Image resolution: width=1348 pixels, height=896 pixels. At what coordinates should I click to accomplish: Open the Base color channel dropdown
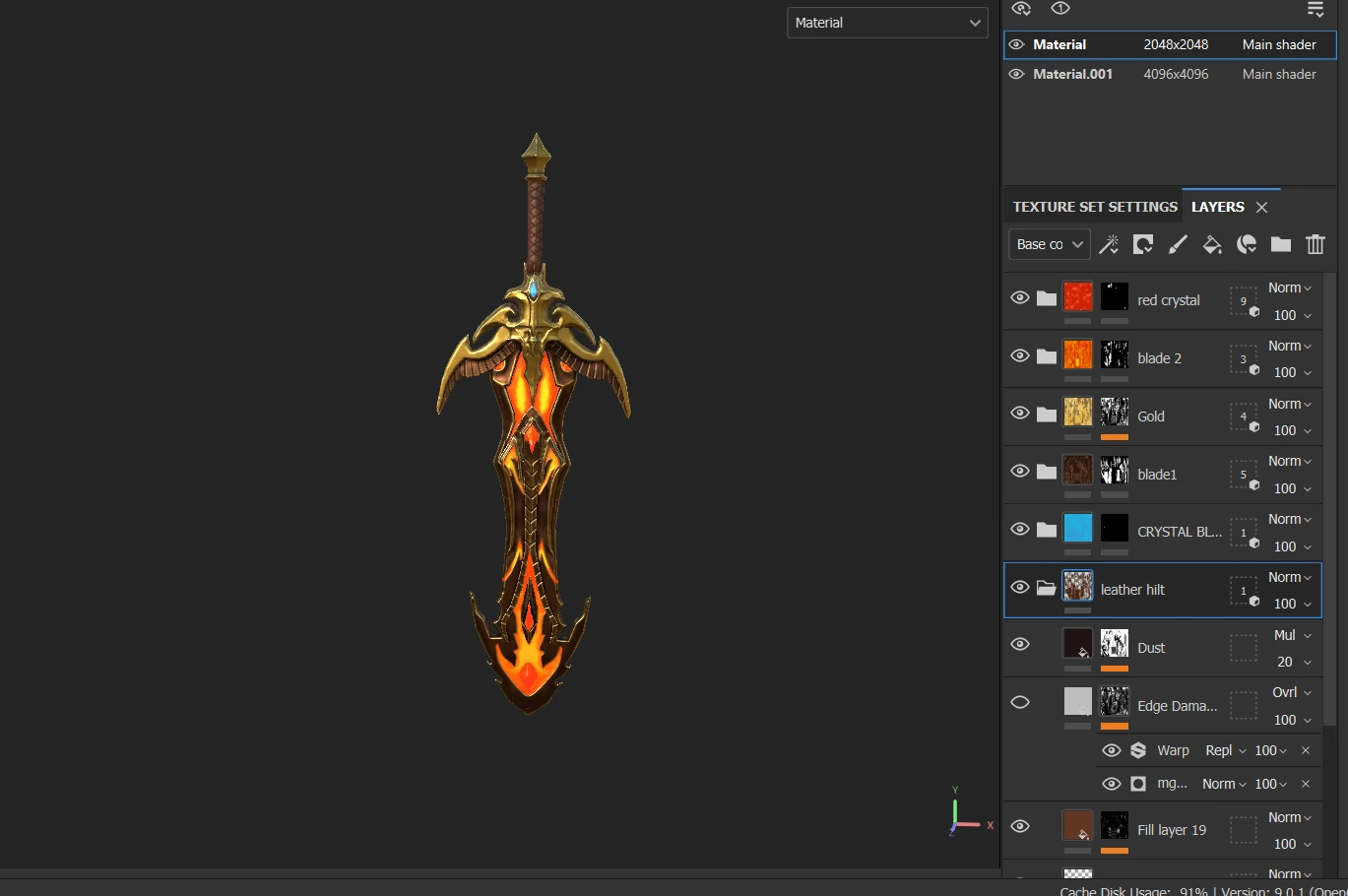tap(1049, 244)
